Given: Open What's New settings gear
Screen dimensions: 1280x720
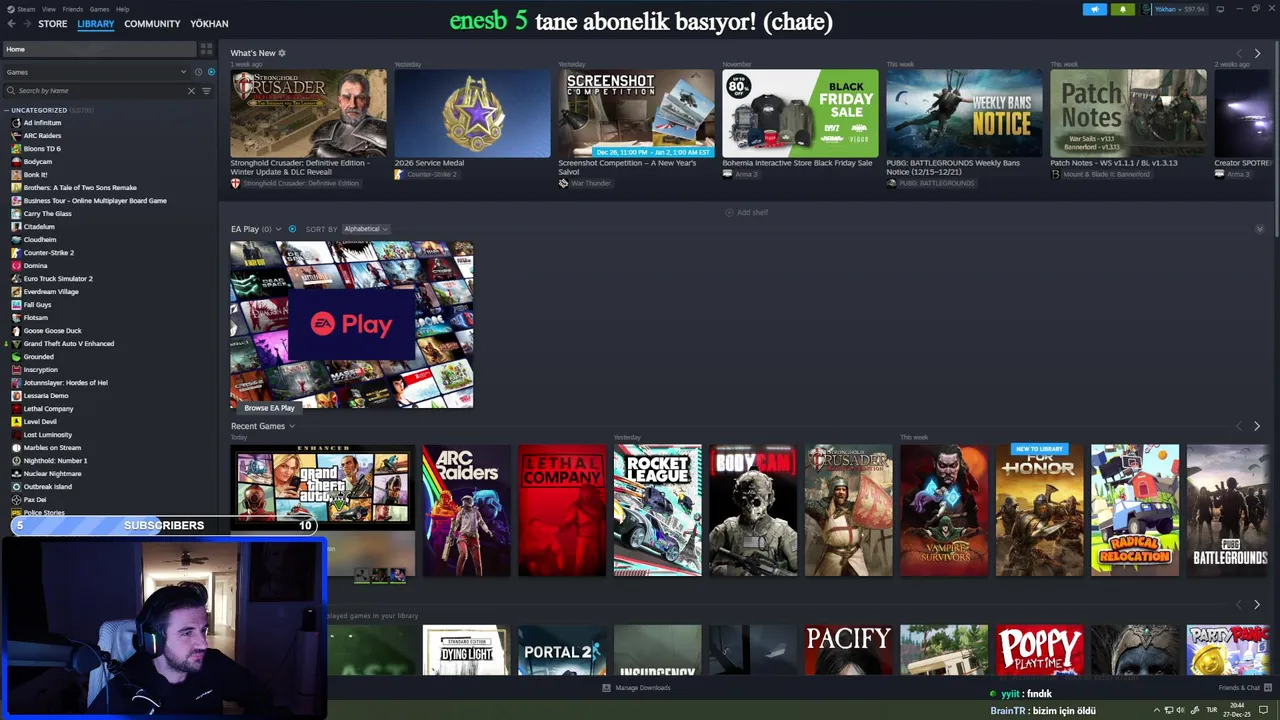Looking at the screenshot, I should 282,53.
